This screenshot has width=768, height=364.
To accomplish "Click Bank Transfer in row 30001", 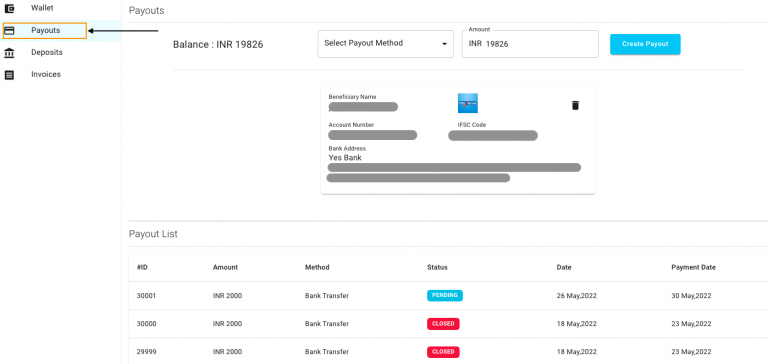I will [x=327, y=296].
